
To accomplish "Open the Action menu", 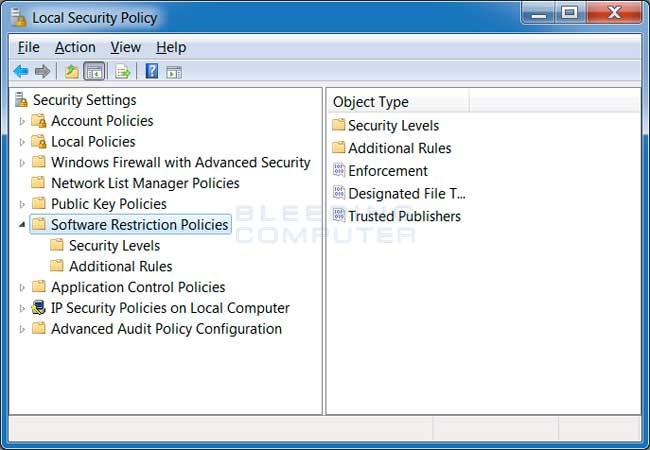I will (x=75, y=47).
